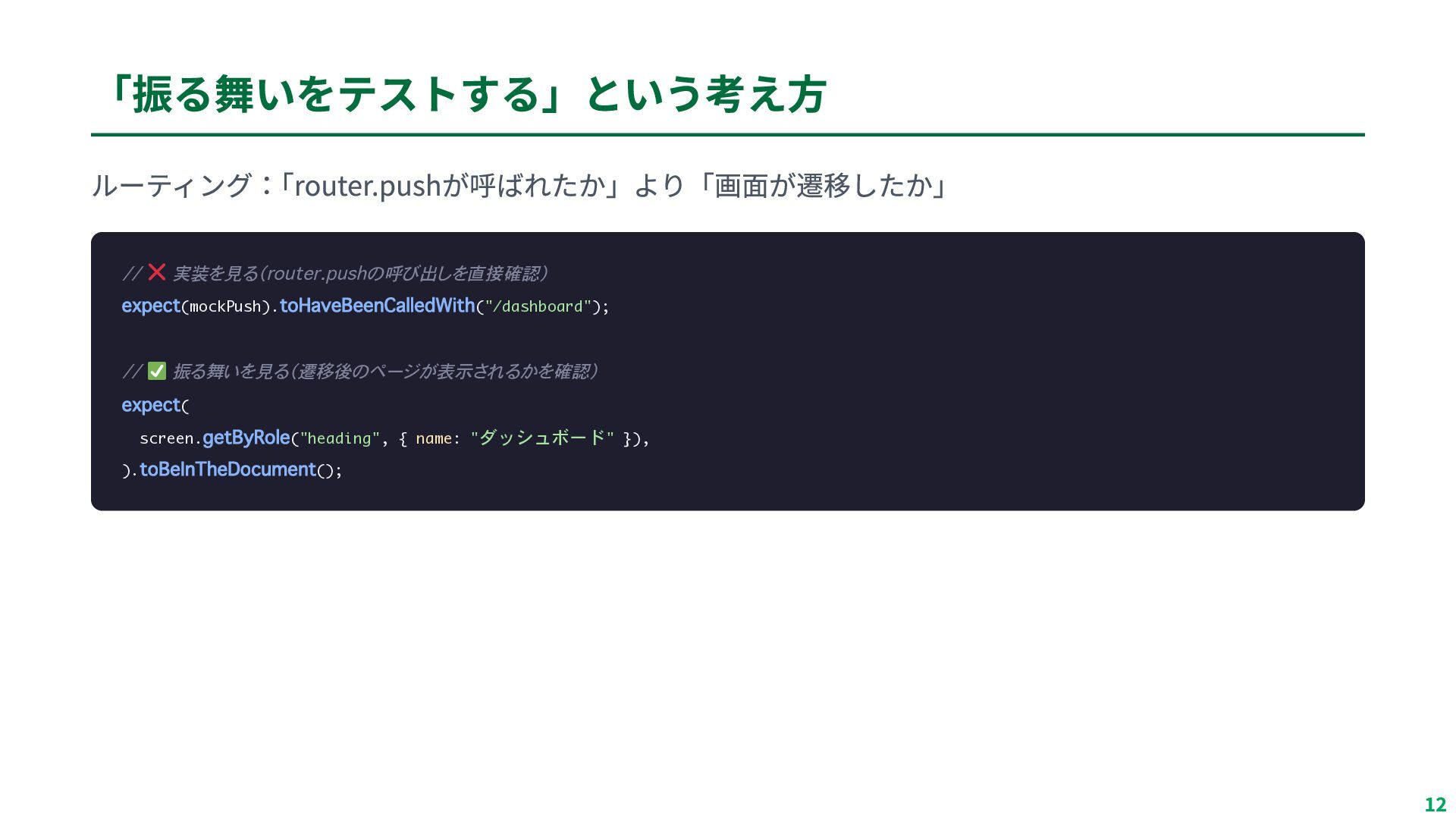Click the screen object identifier
The height and width of the screenshot is (819, 1456).
click(167, 438)
